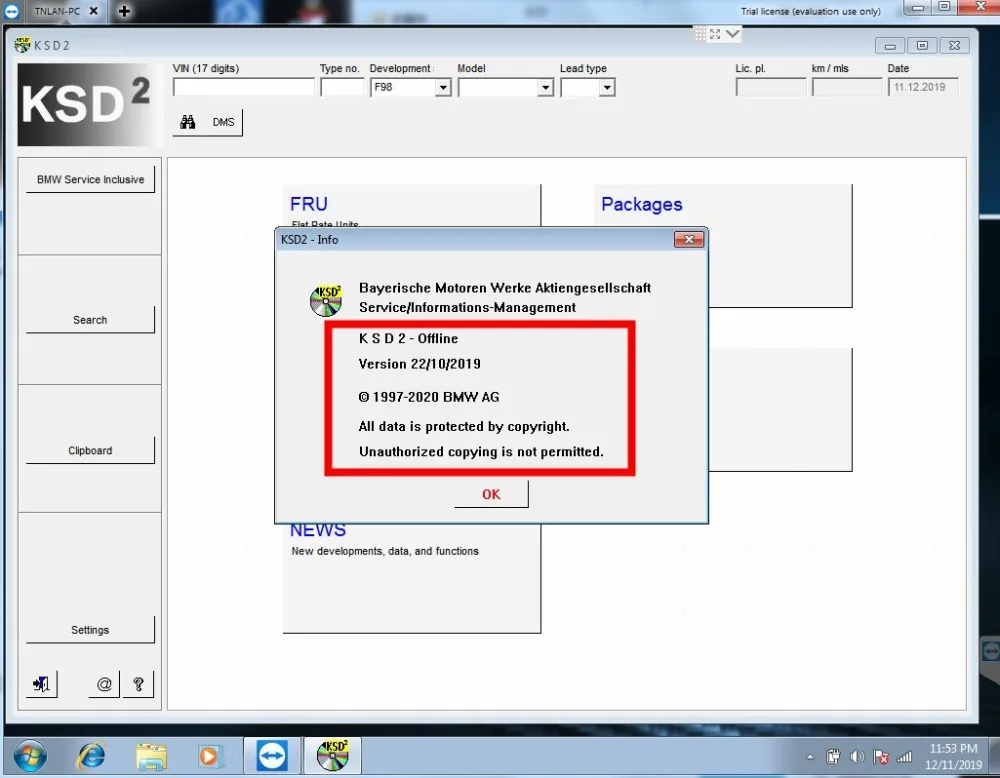
Task: Minimize the KSD2 application window
Action: [x=890, y=45]
